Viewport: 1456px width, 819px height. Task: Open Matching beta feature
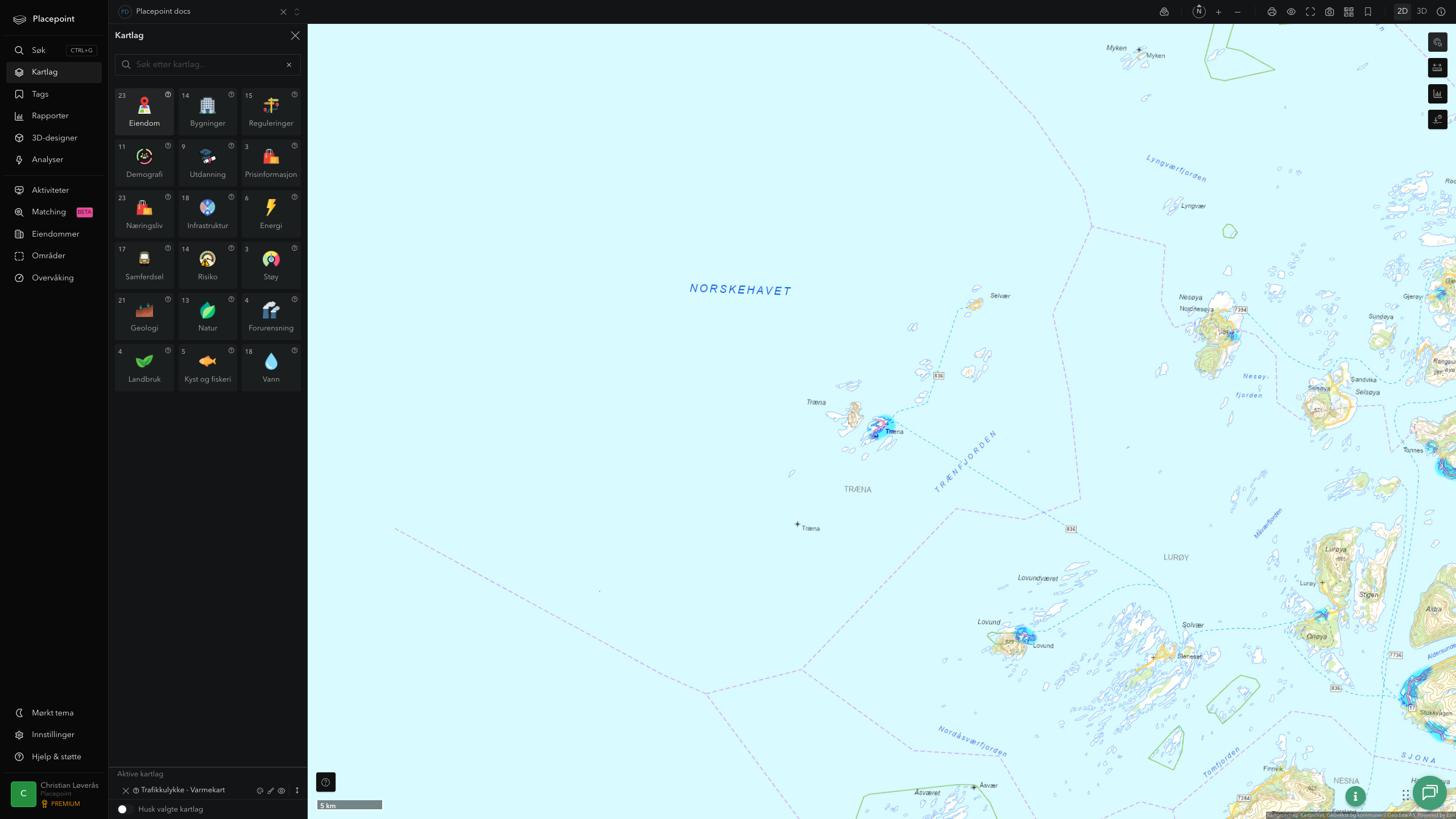(x=54, y=212)
